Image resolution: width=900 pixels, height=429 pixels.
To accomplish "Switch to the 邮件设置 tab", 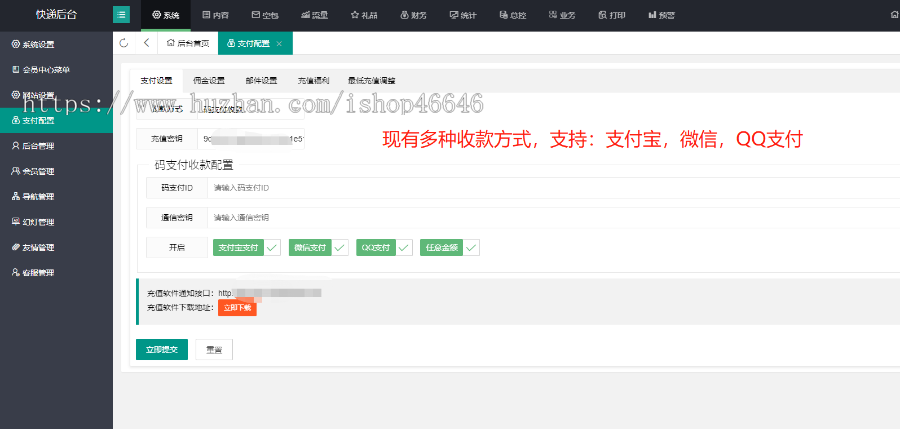I will pos(261,81).
